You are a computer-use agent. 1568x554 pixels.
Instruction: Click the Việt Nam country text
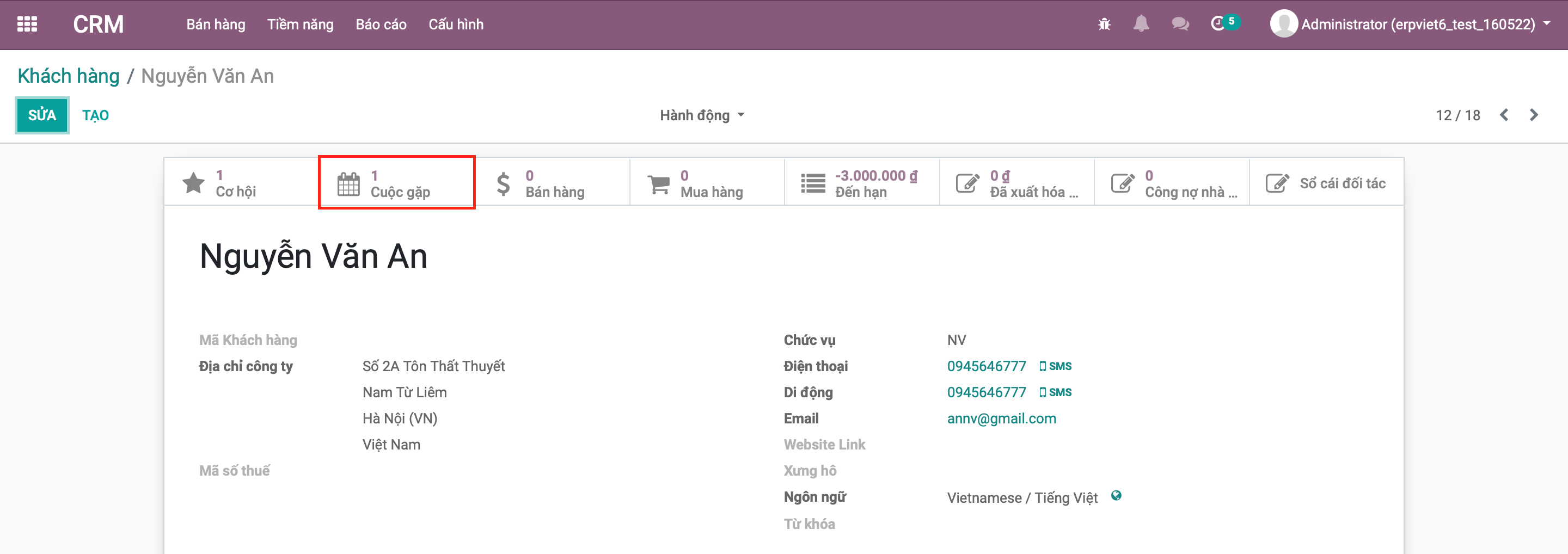click(x=391, y=445)
